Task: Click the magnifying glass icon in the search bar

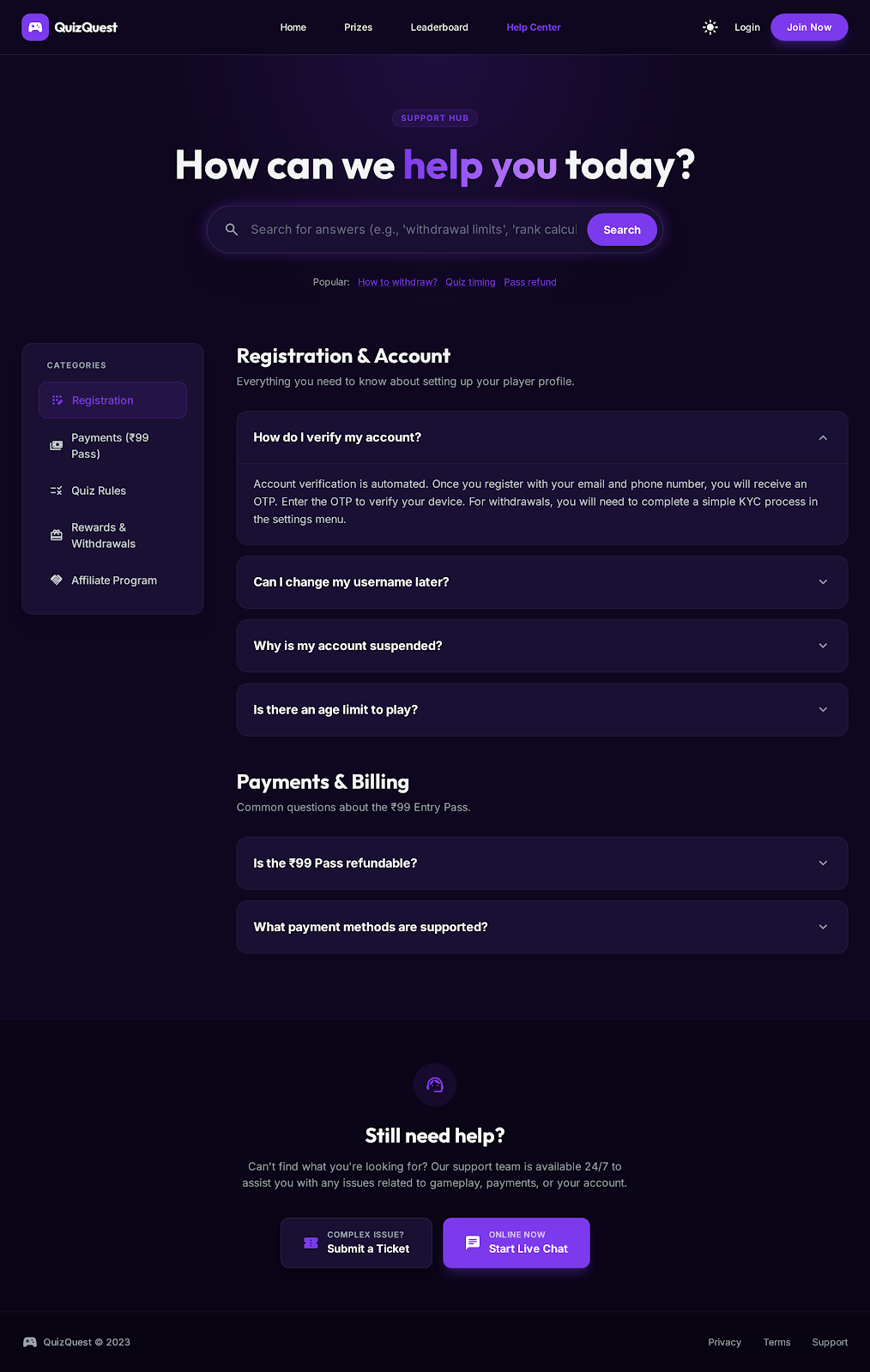Action: click(x=231, y=229)
